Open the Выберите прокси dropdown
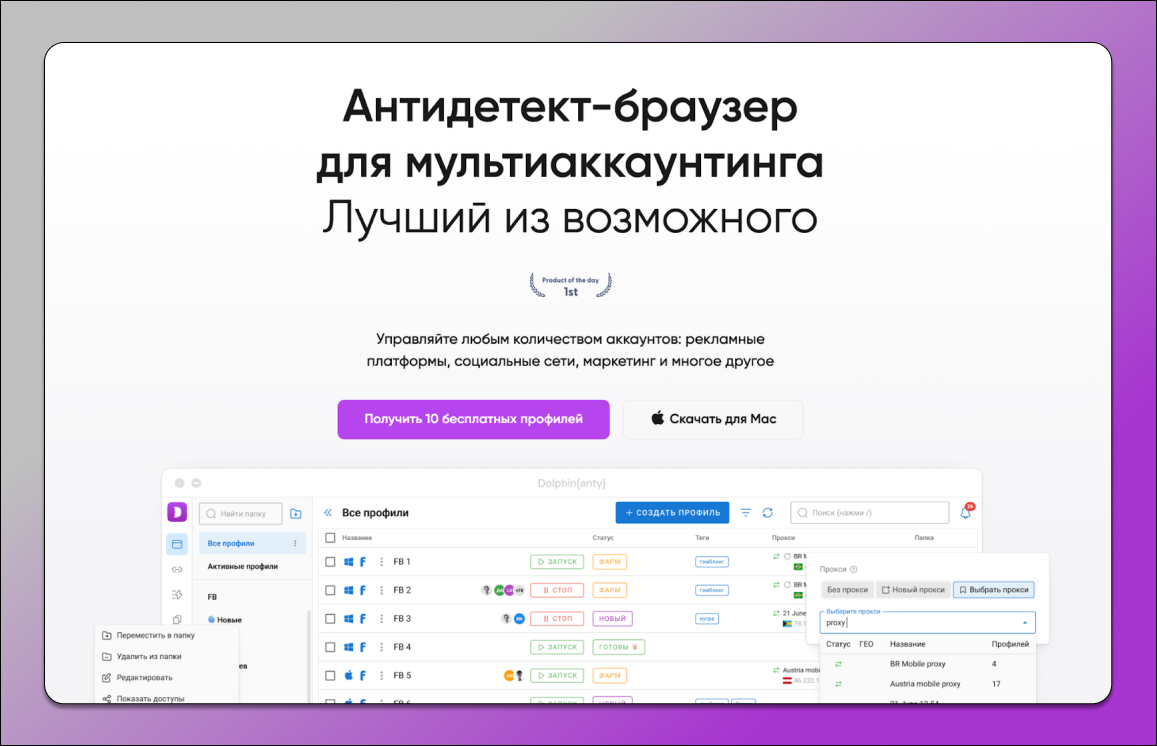1157x746 pixels. point(927,622)
